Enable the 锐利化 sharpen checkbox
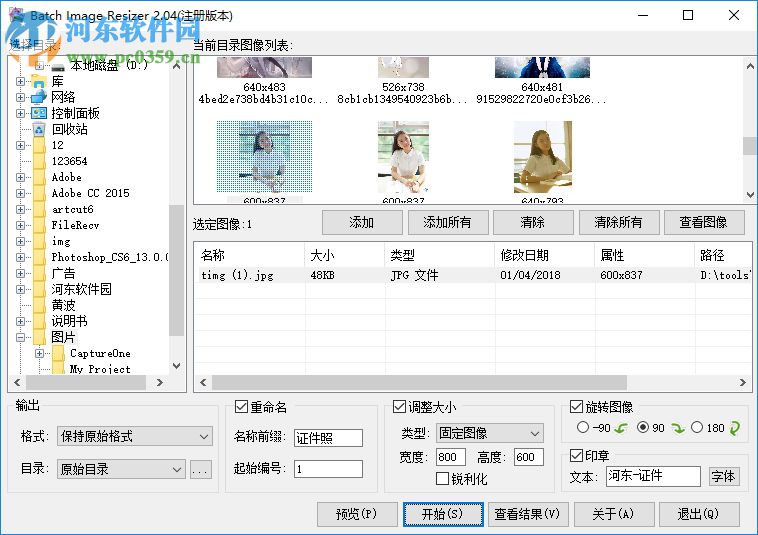The height and width of the screenshot is (535, 758). coord(442,478)
